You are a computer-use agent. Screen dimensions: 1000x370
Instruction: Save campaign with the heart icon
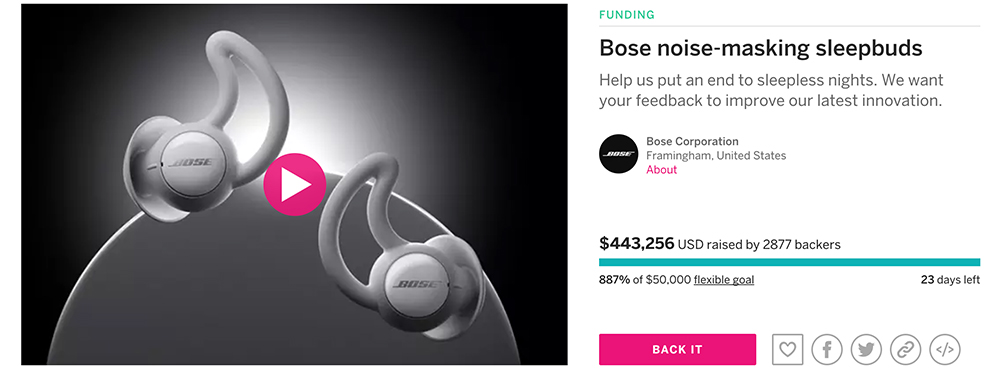788,350
